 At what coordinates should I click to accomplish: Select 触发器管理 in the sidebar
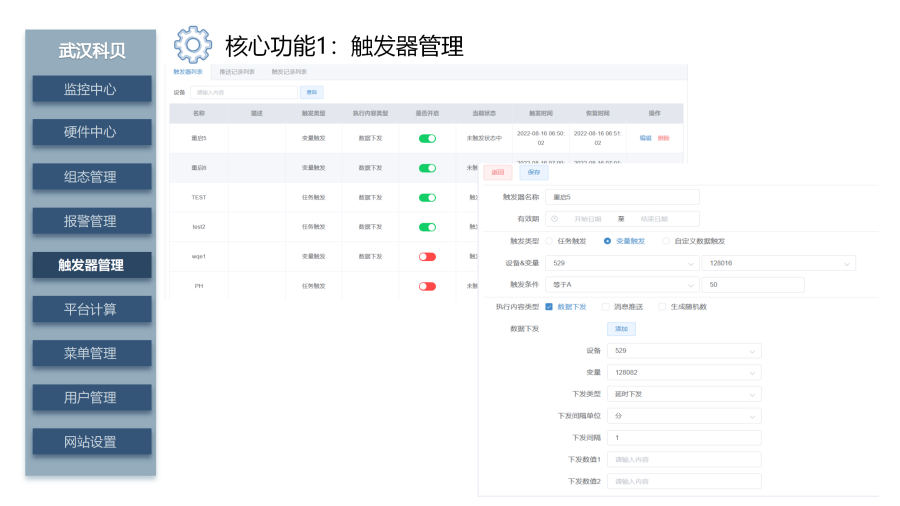coord(92,265)
